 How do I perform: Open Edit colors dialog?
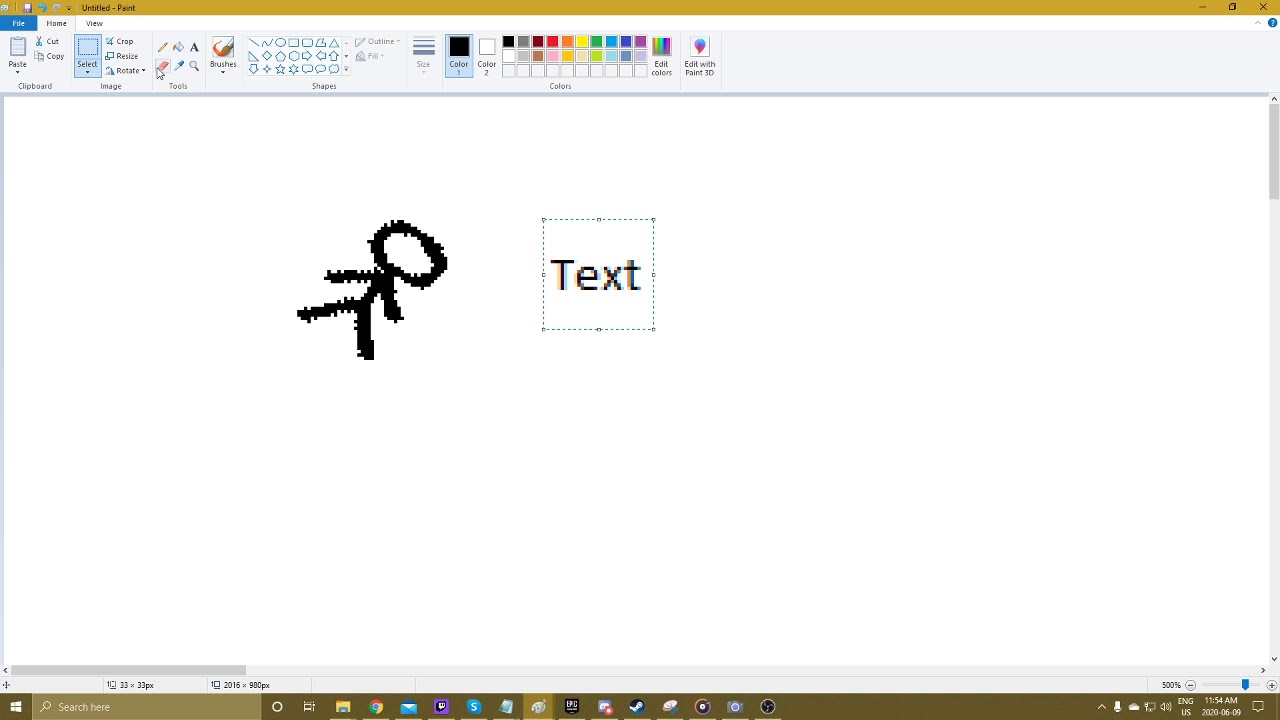[661, 56]
